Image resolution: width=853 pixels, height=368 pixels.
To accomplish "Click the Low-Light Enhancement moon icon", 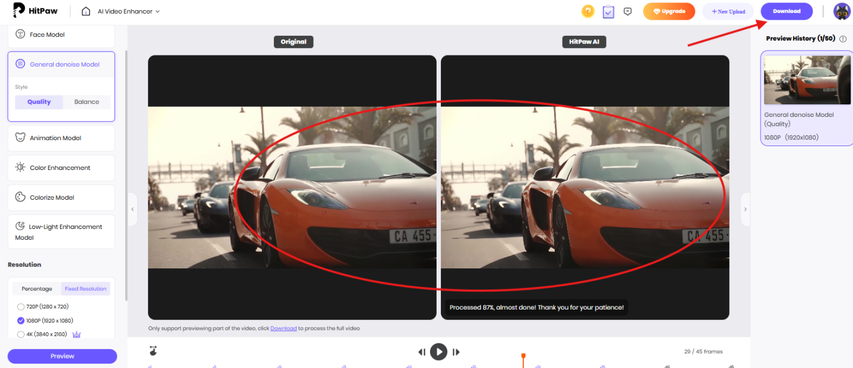I will point(20,226).
